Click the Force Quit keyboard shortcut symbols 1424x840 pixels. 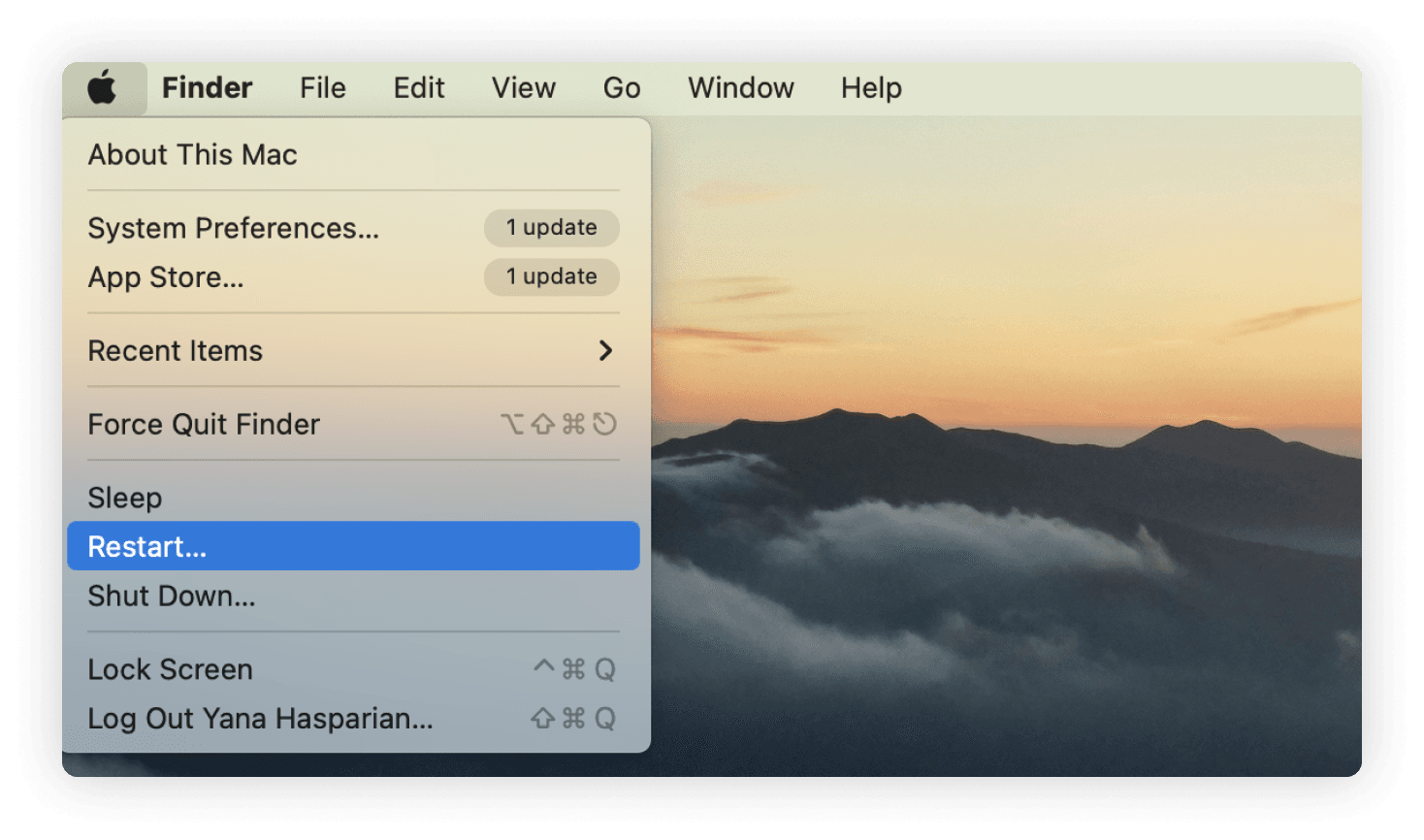559,425
